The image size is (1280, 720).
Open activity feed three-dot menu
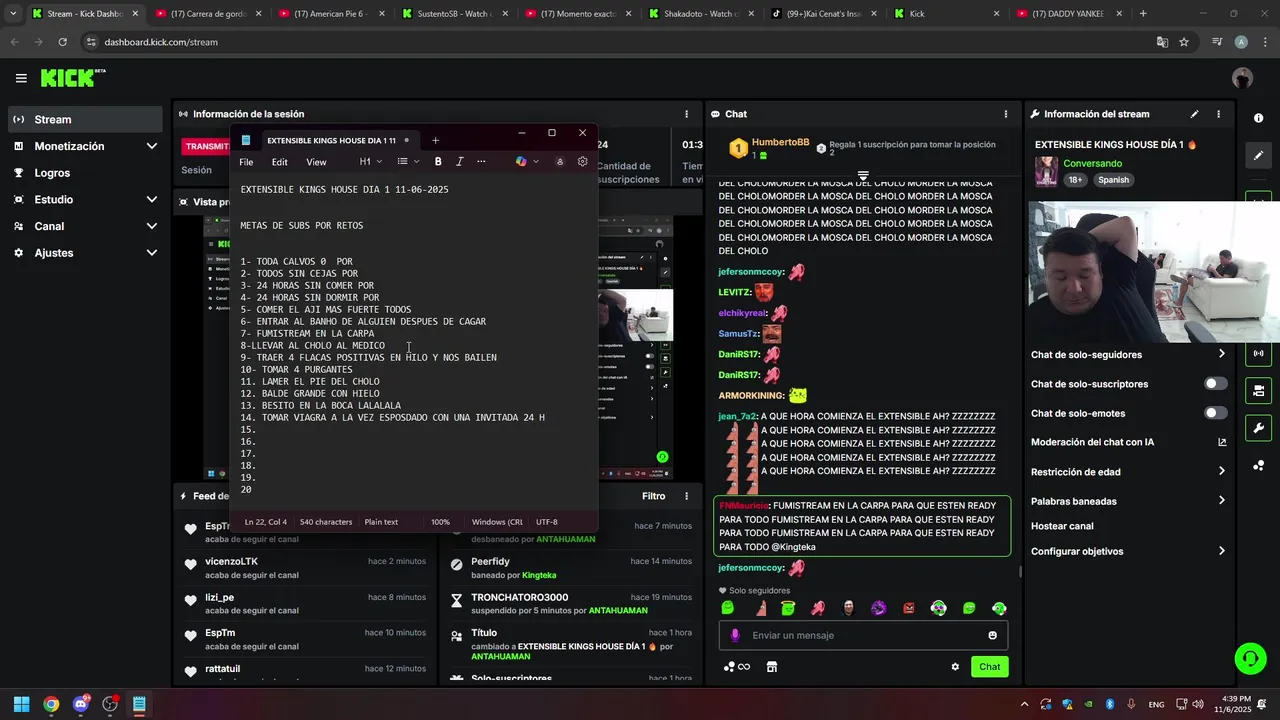click(x=686, y=496)
